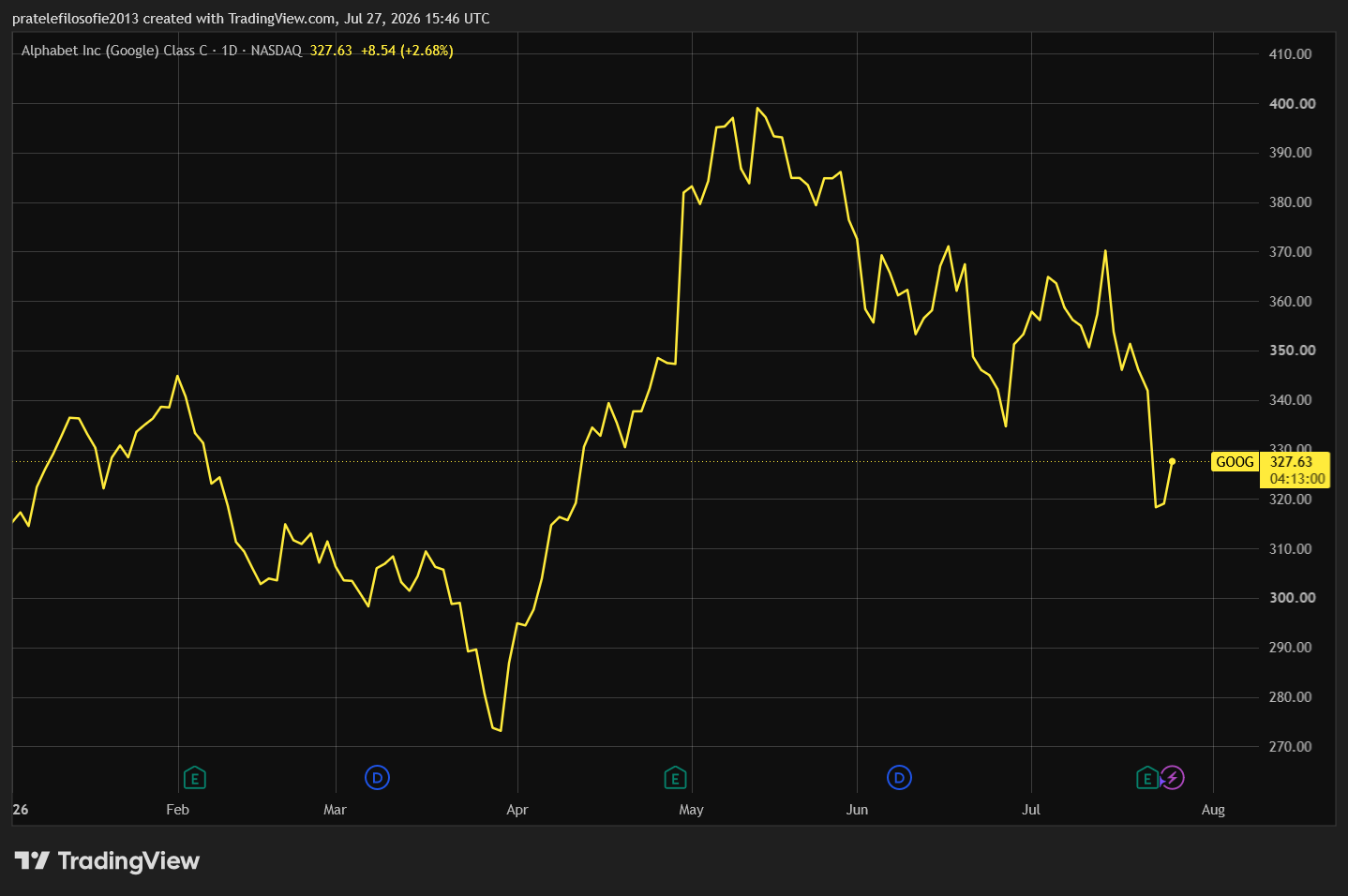Screen dimensions: 1348x896
Task: Click the last price dot on the line
Action: (x=1172, y=461)
